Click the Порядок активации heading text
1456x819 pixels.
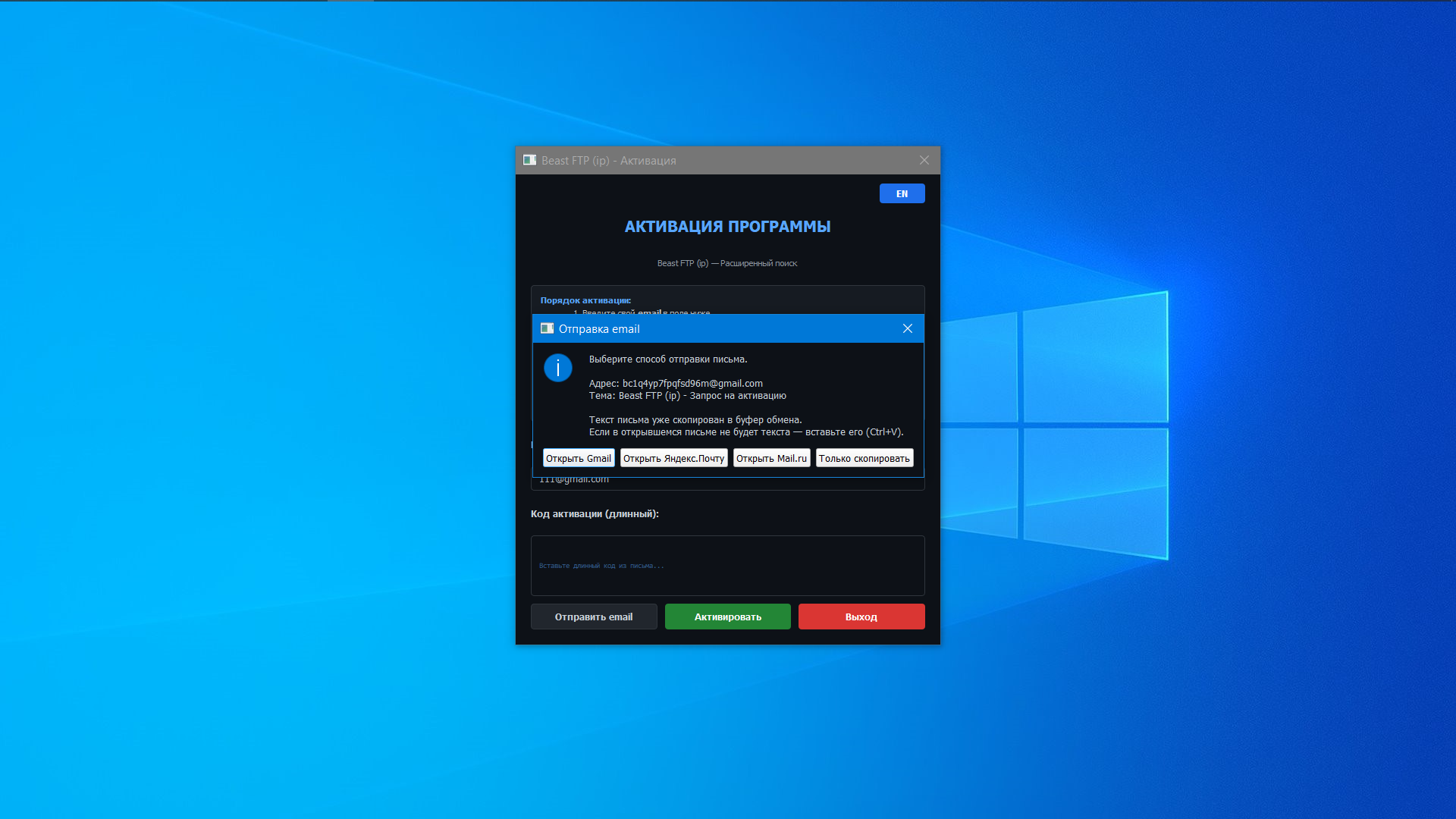point(585,300)
